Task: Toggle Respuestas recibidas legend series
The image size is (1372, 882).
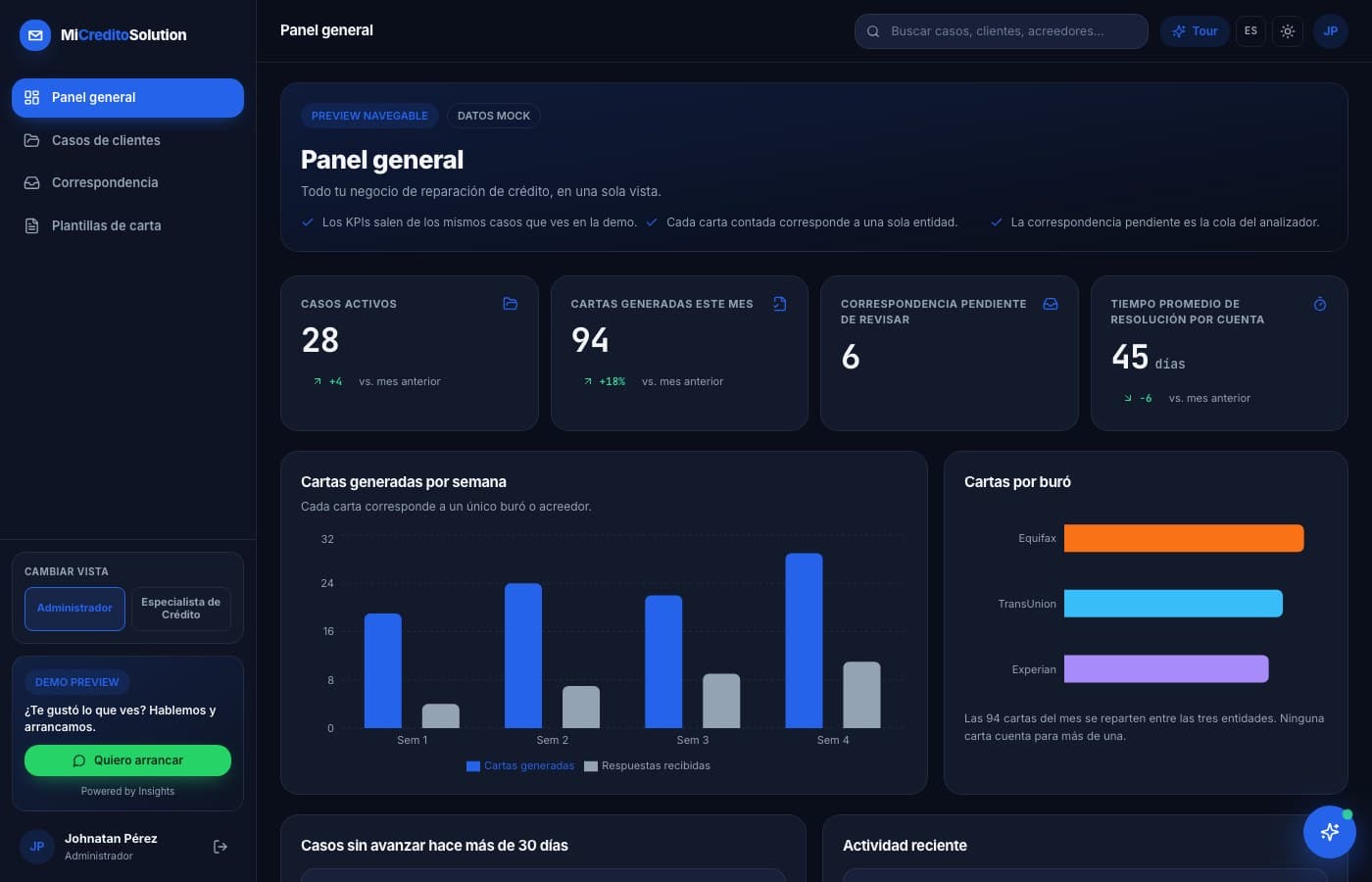Action: (x=647, y=766)
